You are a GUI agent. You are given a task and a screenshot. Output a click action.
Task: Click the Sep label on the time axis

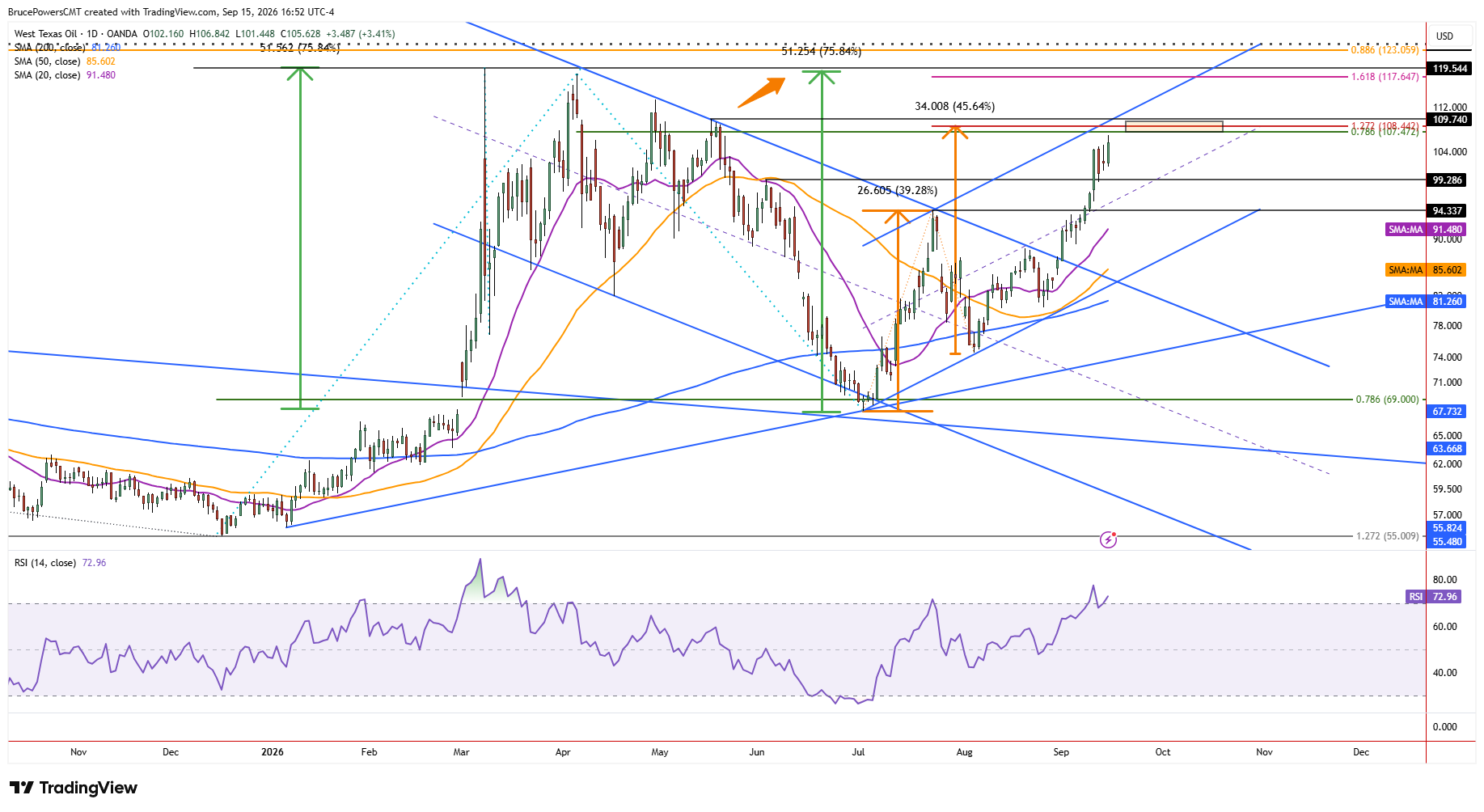[x=1061, y=752]
